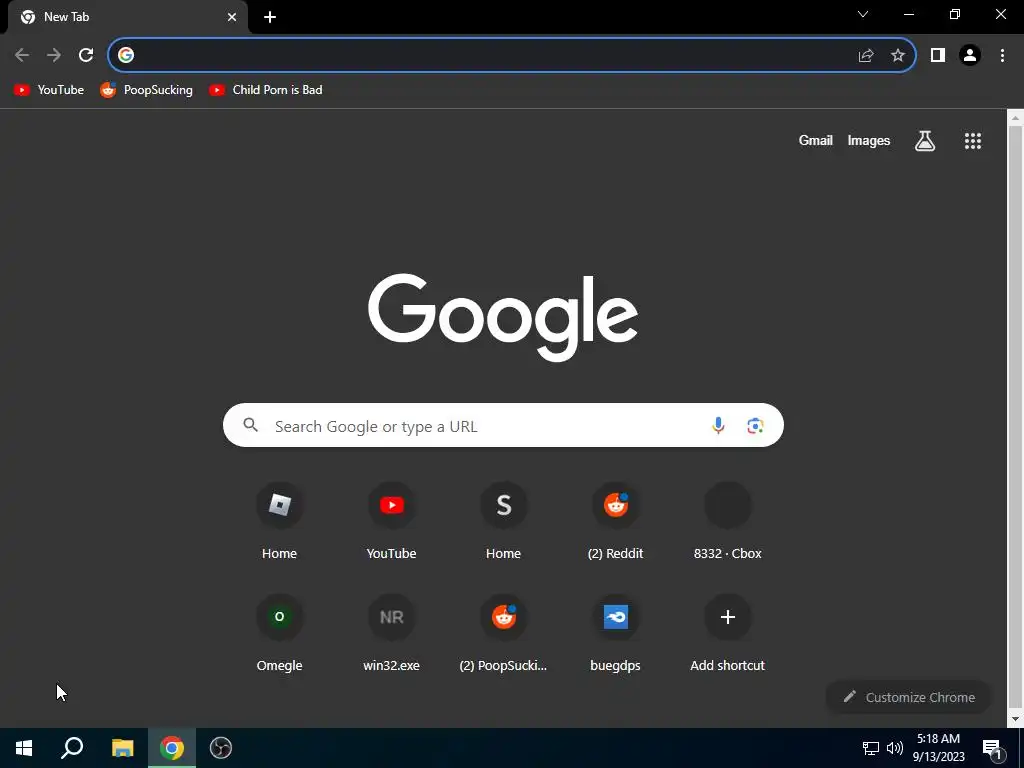Screen dimensions: 1024x768
Task: Open network status in system tray
Action: 871,748
